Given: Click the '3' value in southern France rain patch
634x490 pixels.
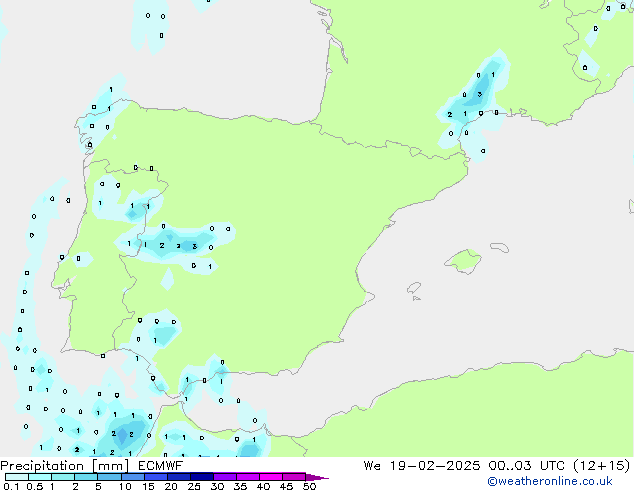Looking at the screenshot, I should (480, 94).
